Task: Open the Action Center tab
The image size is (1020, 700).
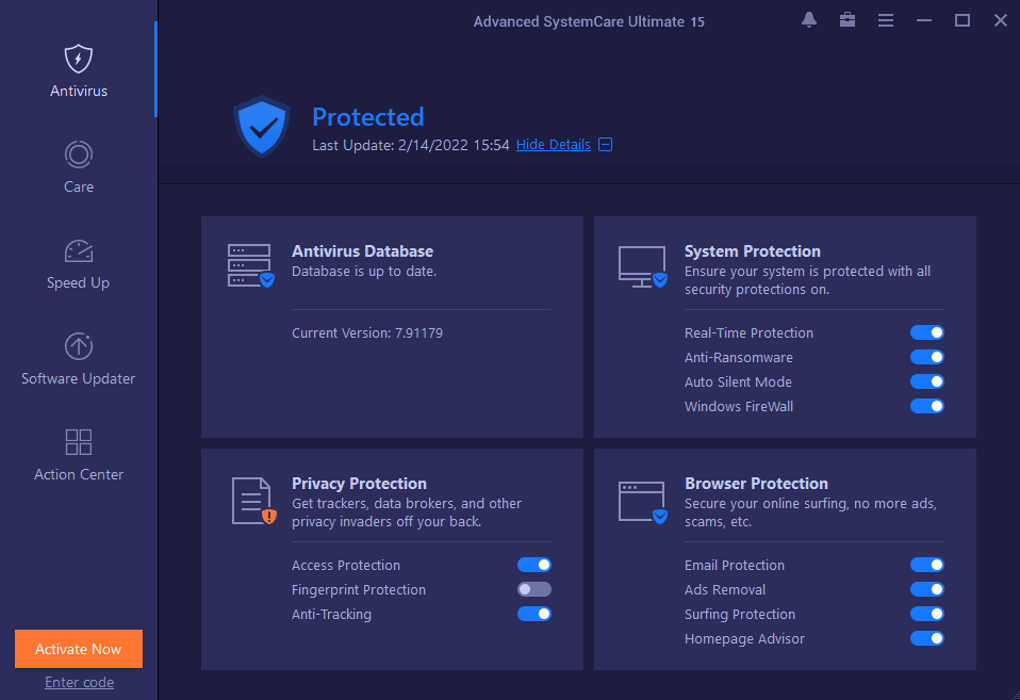Action: tap(78, 456)
